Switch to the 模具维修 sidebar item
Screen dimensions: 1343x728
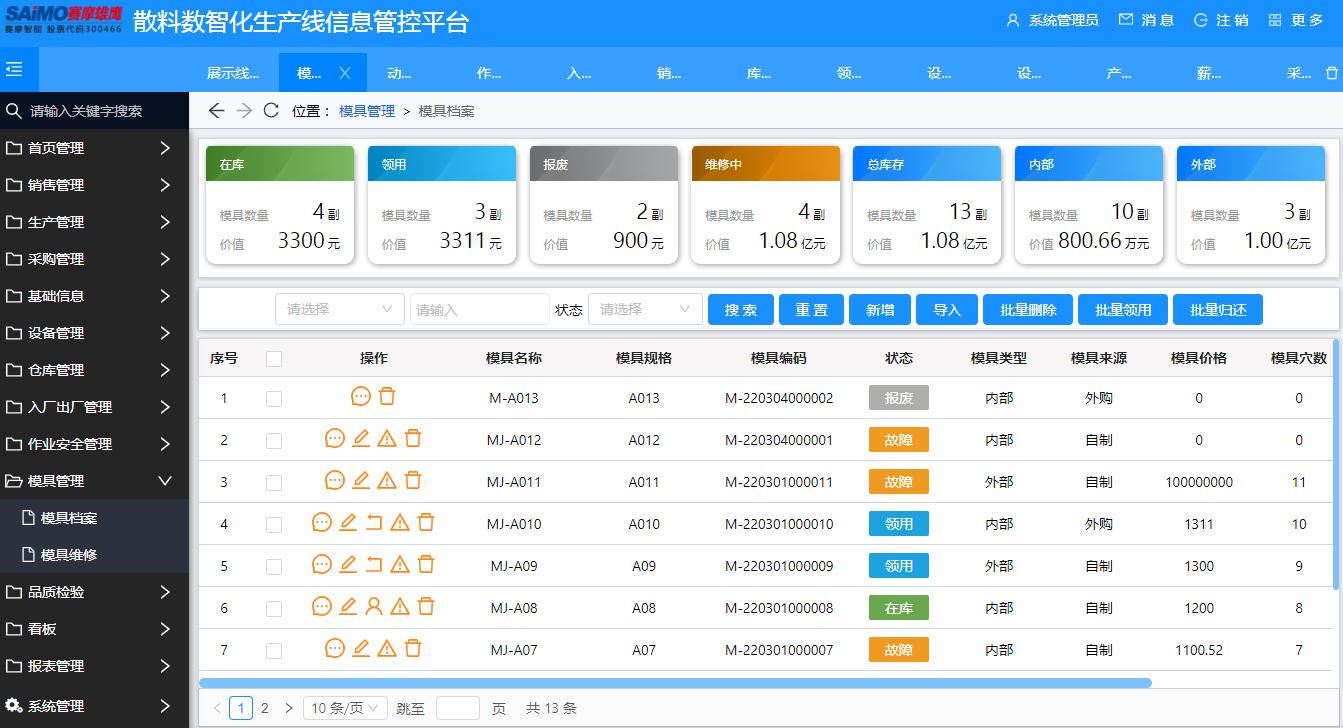pyautogui.click(x=70, y=554)
